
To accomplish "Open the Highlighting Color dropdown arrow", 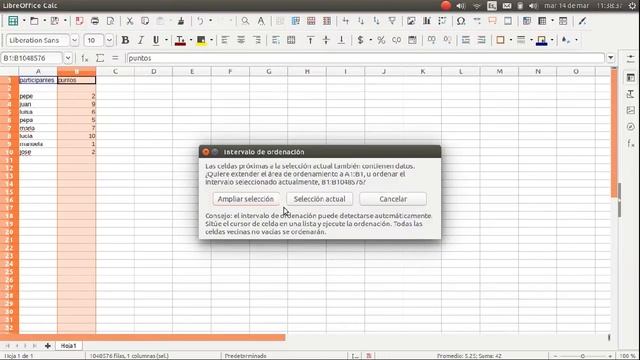I will [211, 40].
